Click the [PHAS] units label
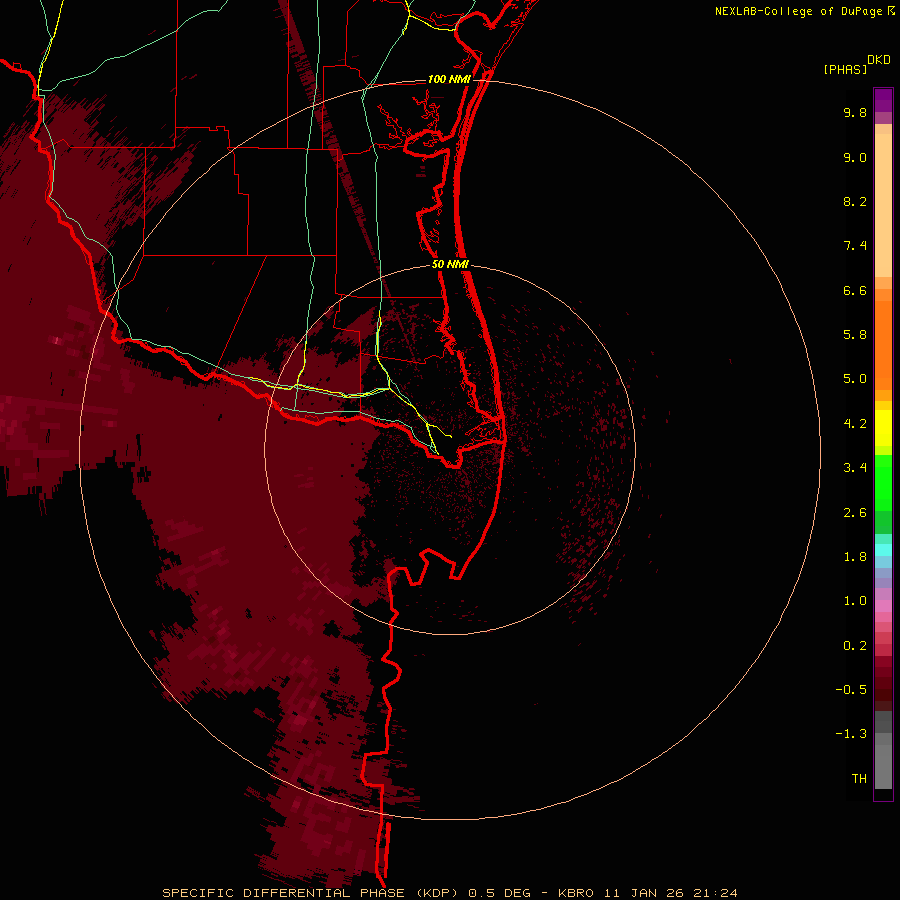The width and height of the screenshot is (900, 900). click(x=845, y=70)
